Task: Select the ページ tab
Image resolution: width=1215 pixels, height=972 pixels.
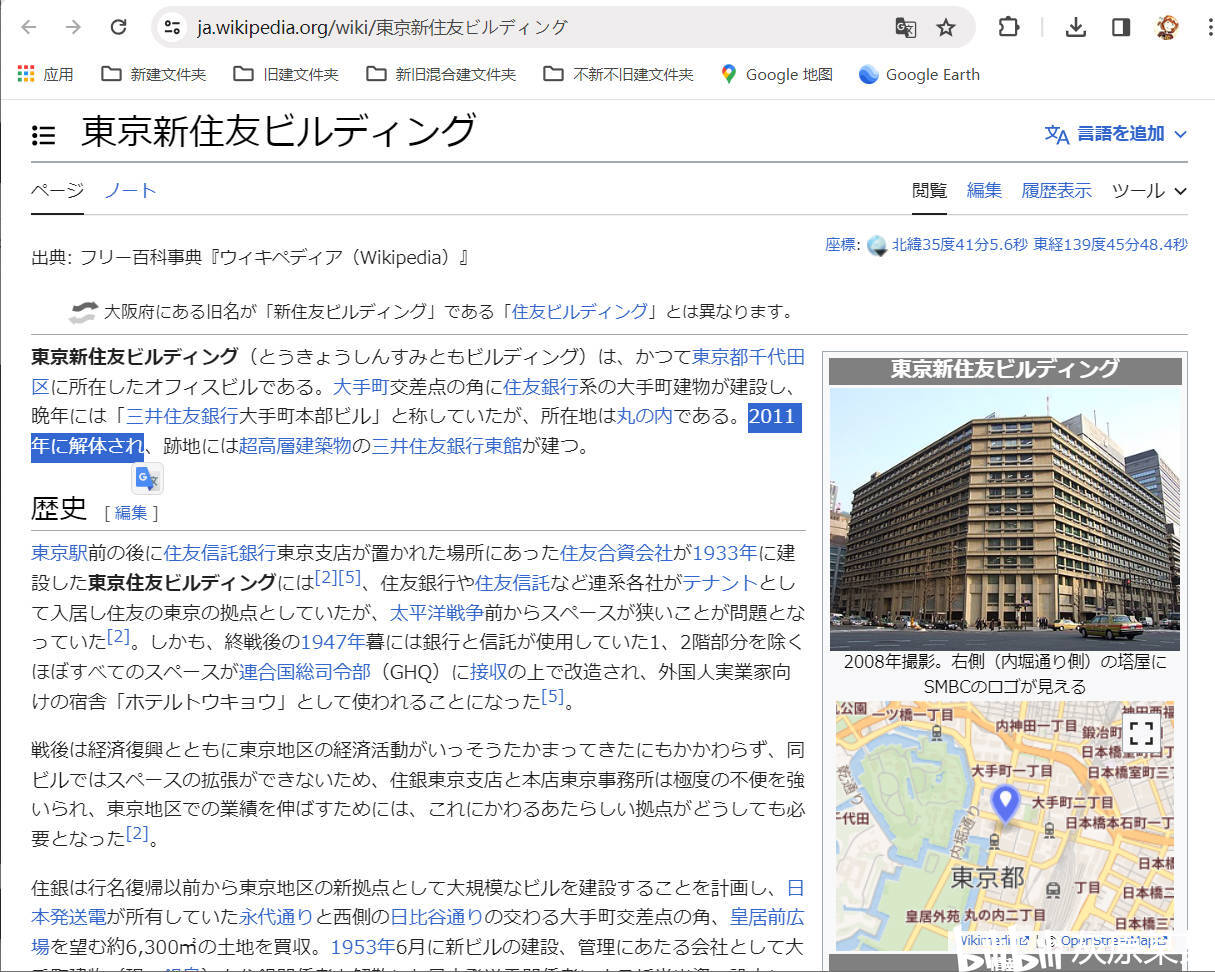Action: click(x=57, y=190)
